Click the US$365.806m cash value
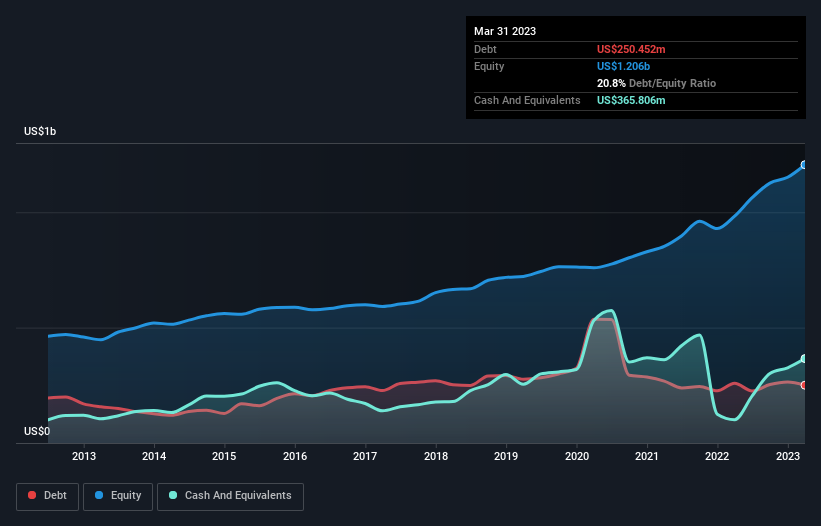This screenshot has height=526, width=821. (631, 100)
